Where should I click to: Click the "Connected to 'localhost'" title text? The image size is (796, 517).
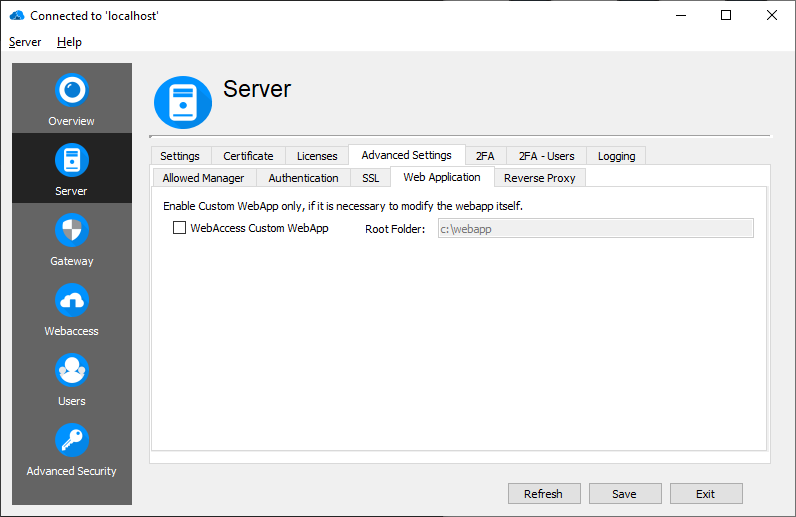pyautogui.click(x=94, y=16)
